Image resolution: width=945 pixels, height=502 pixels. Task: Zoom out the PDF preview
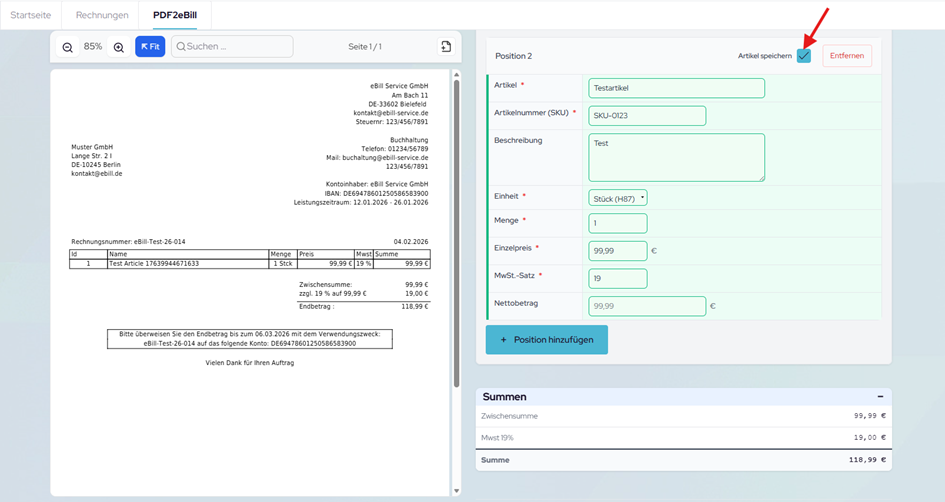[68, 47]
